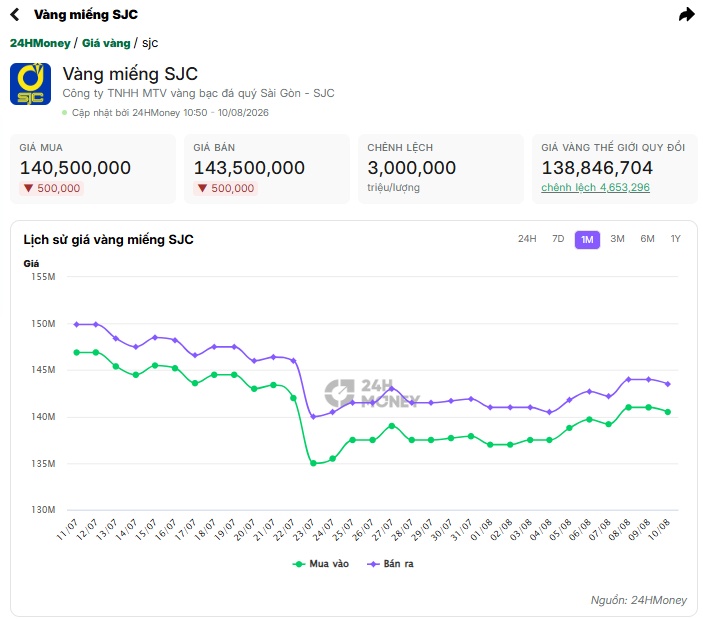Click the 01/08 x-axis date label

481,529
